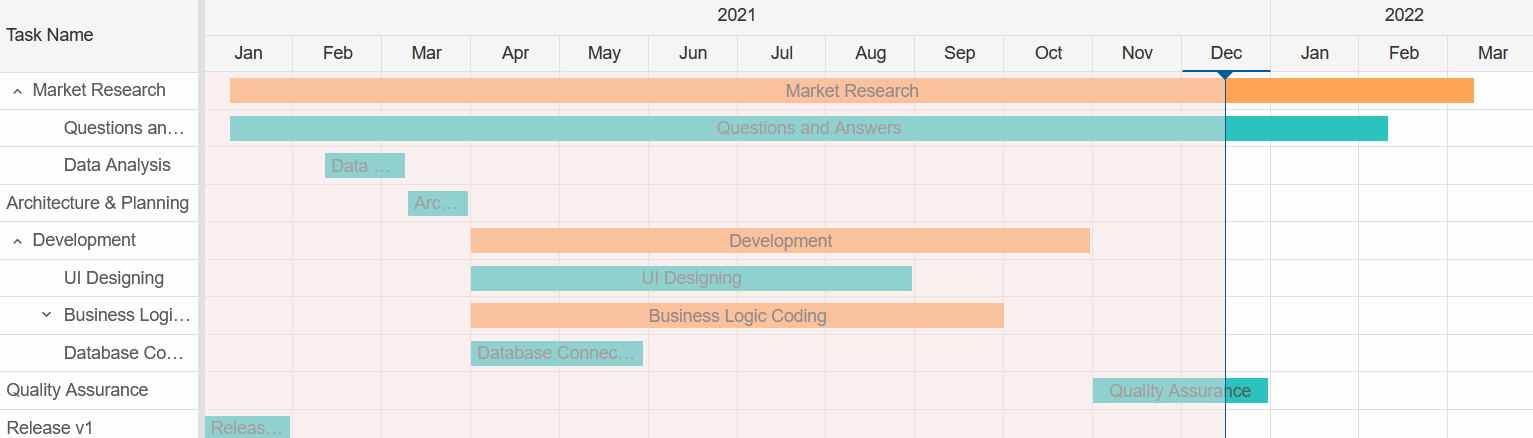Select the Release v1 task row
This screenshot has width=1533, height=438.
(50, 428)
